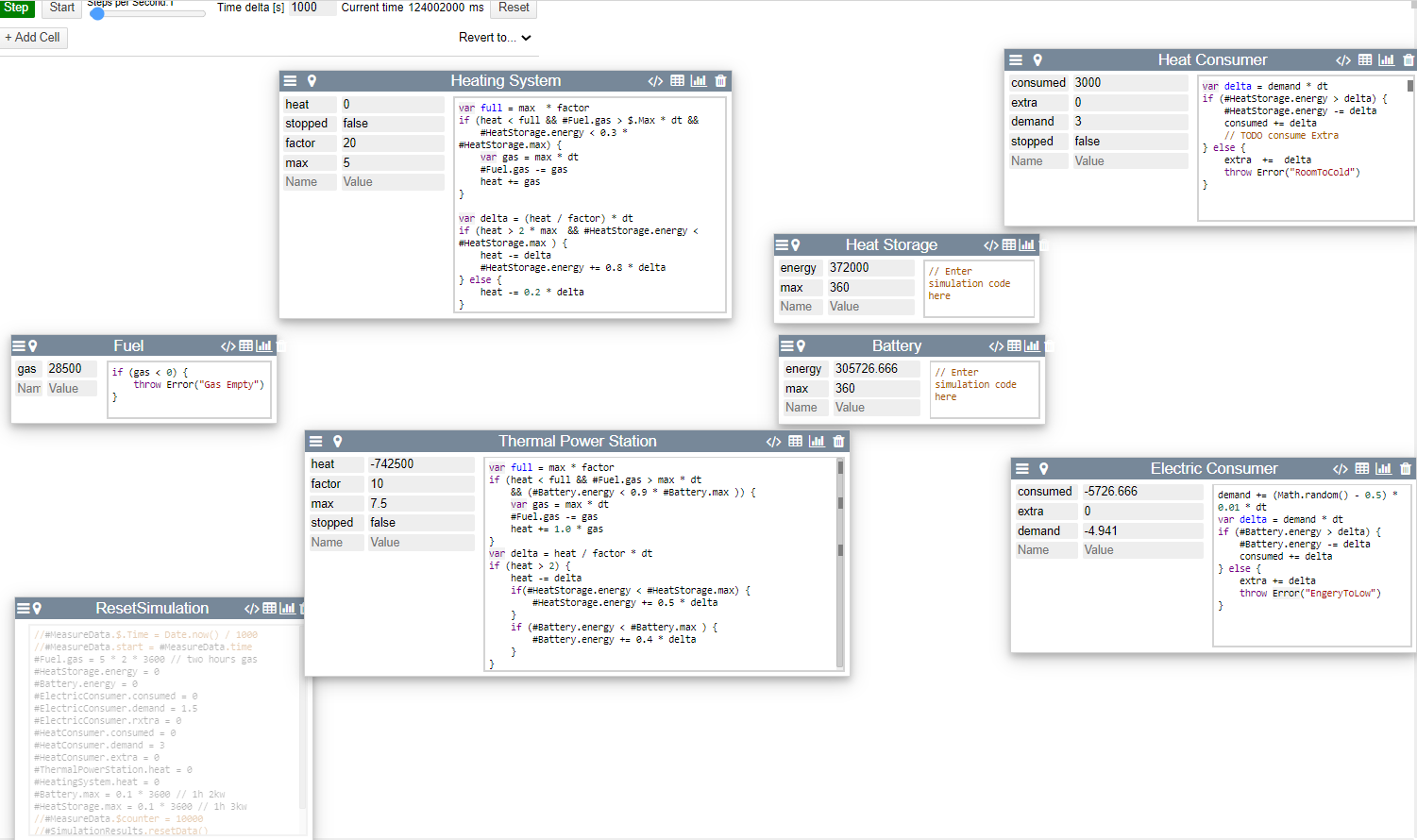Screen dimensions: 1417x840
Task: Delete the Heating System cell with trash icon
Action: pyautogui.click(x=720, y=81)
